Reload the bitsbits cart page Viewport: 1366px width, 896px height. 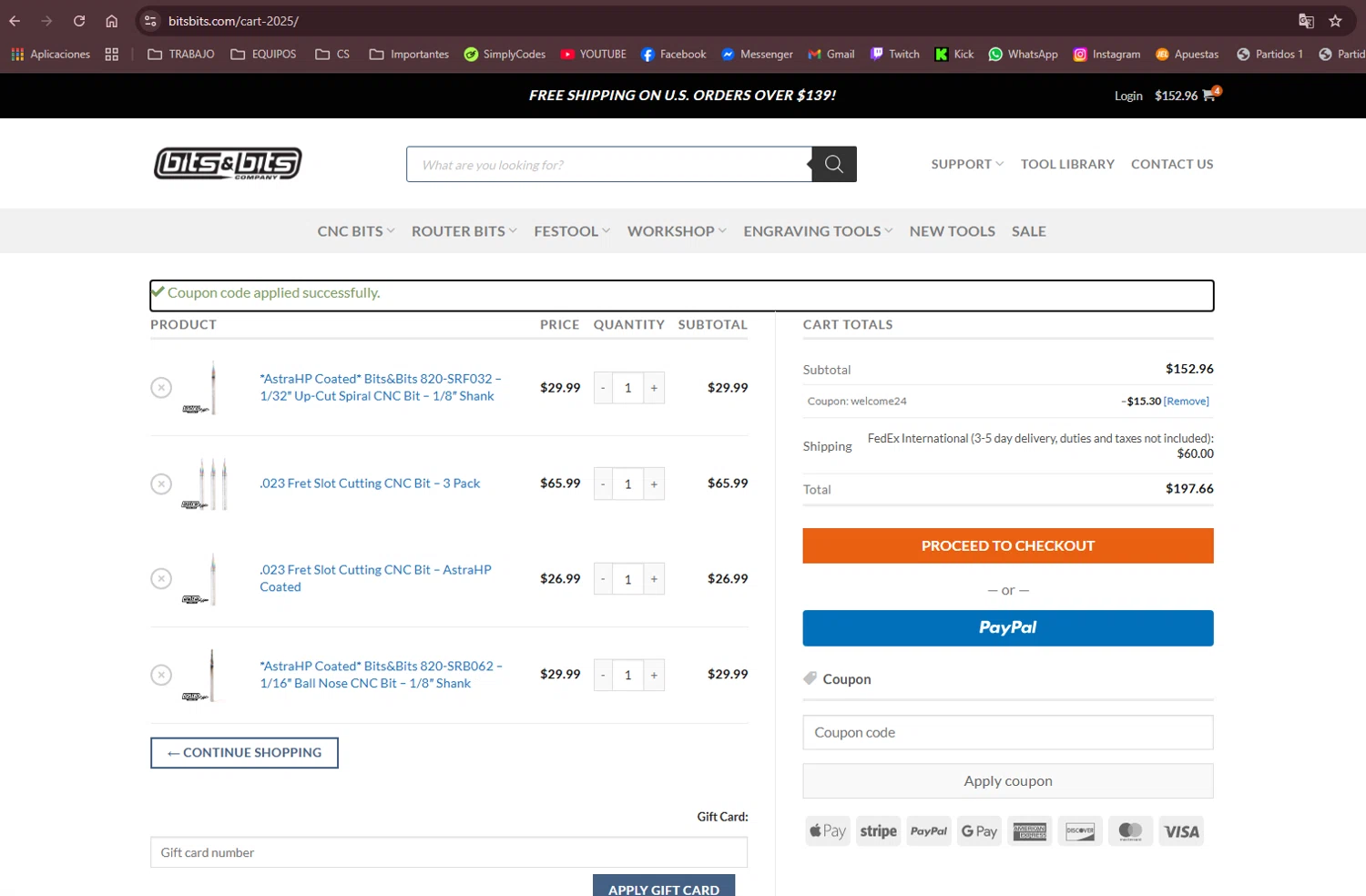pos(79,21)
